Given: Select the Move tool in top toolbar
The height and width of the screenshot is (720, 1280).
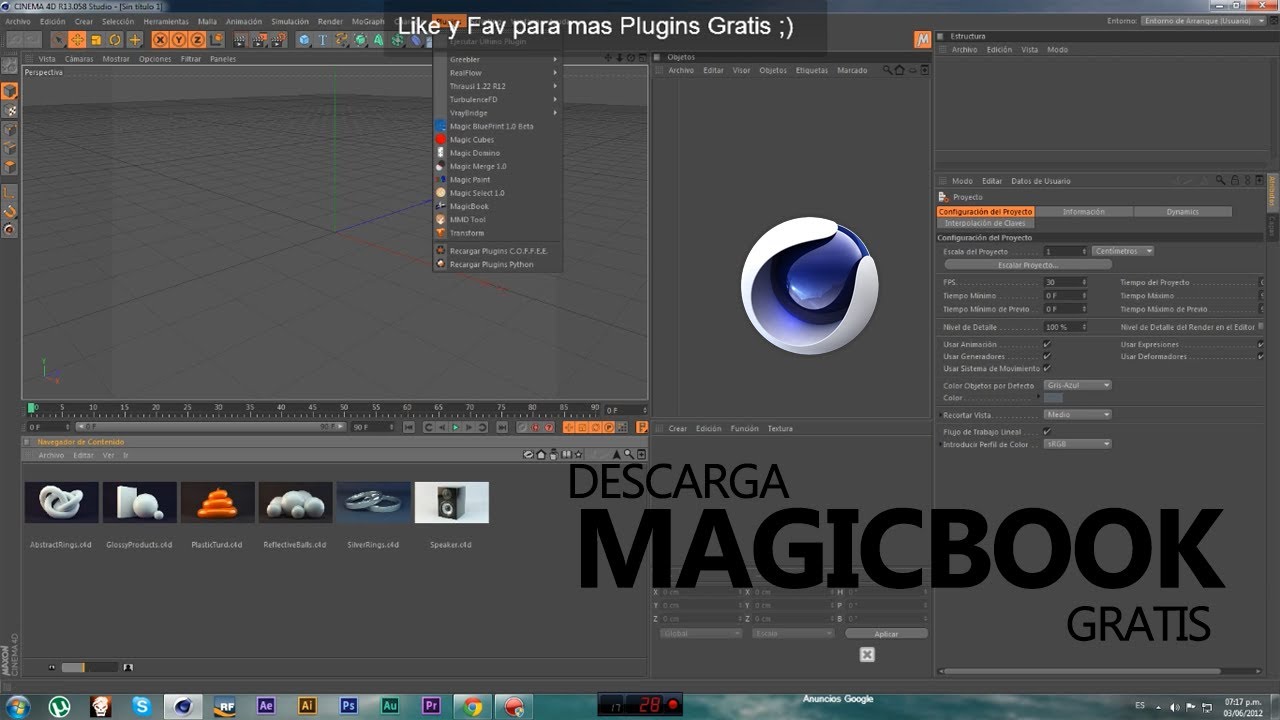Looking at the screenshot, I should (78, 40).
